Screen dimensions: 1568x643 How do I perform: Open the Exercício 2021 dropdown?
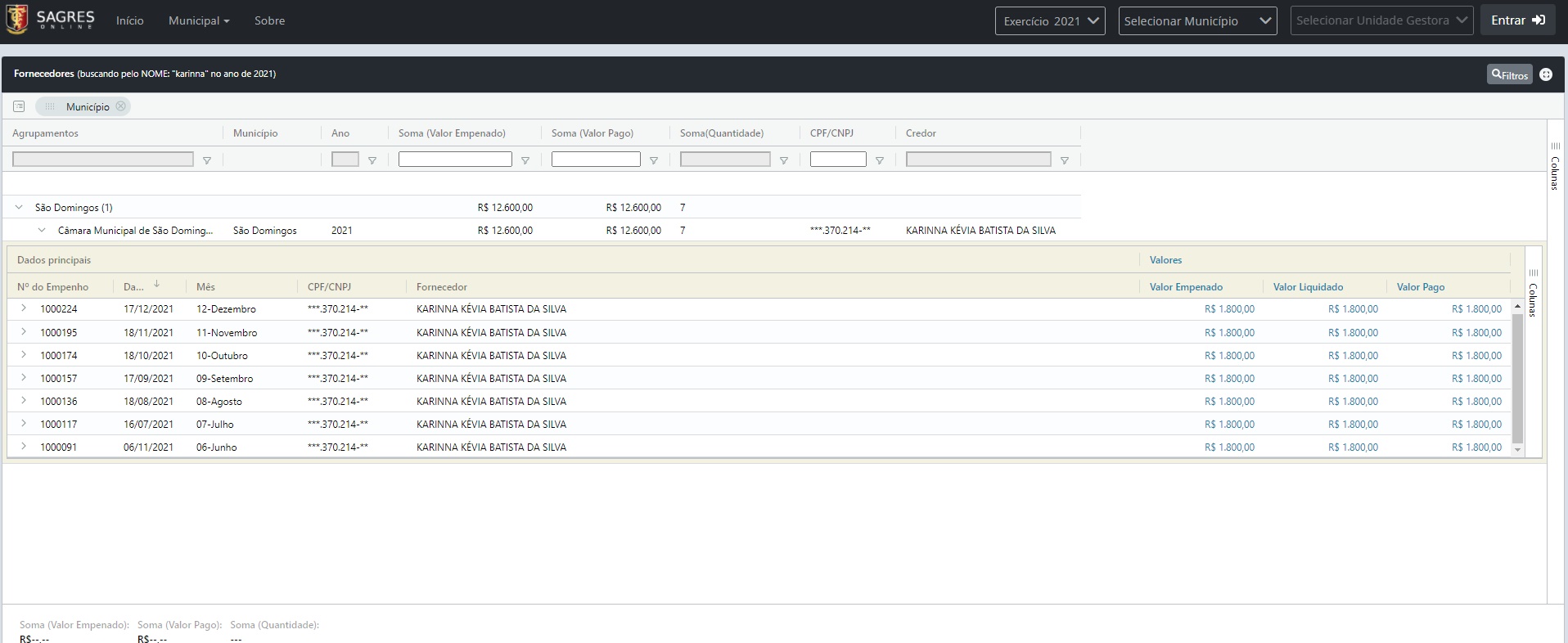click(1050, 20)
